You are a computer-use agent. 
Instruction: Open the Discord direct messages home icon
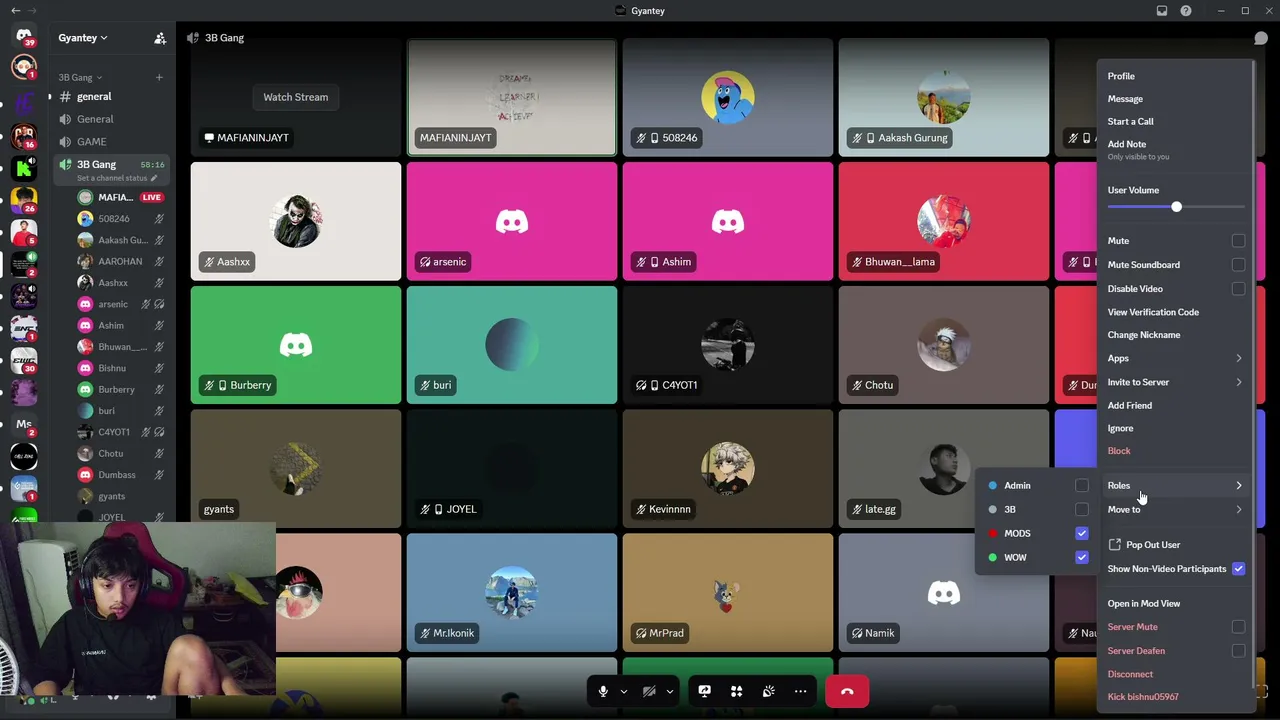[x=24, y=36]
